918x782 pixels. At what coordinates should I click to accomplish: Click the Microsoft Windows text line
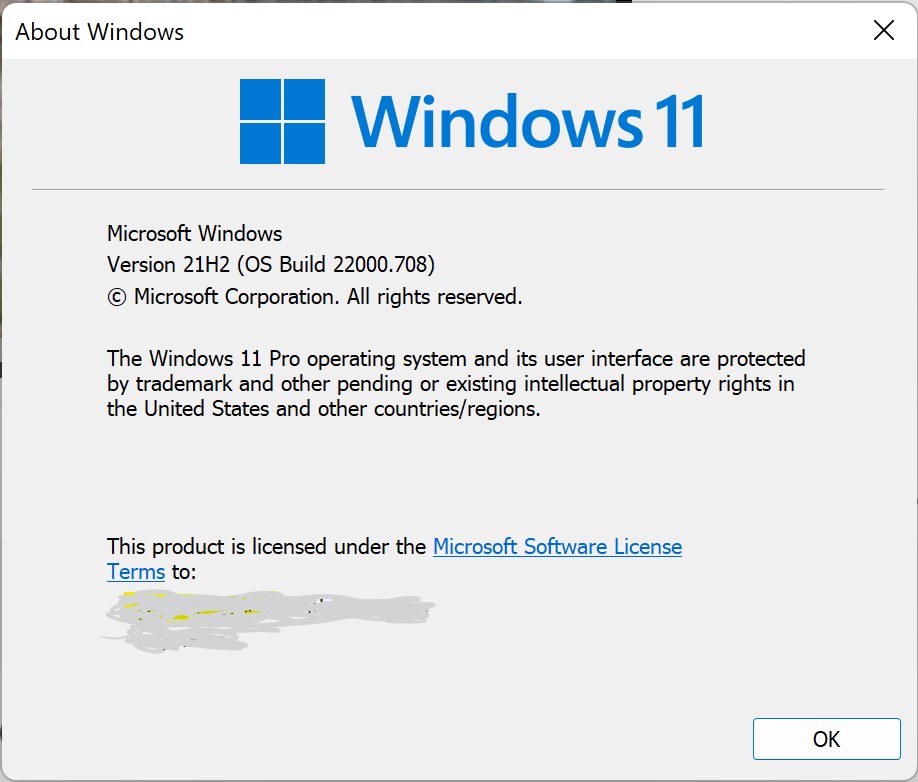pos(194,234)
